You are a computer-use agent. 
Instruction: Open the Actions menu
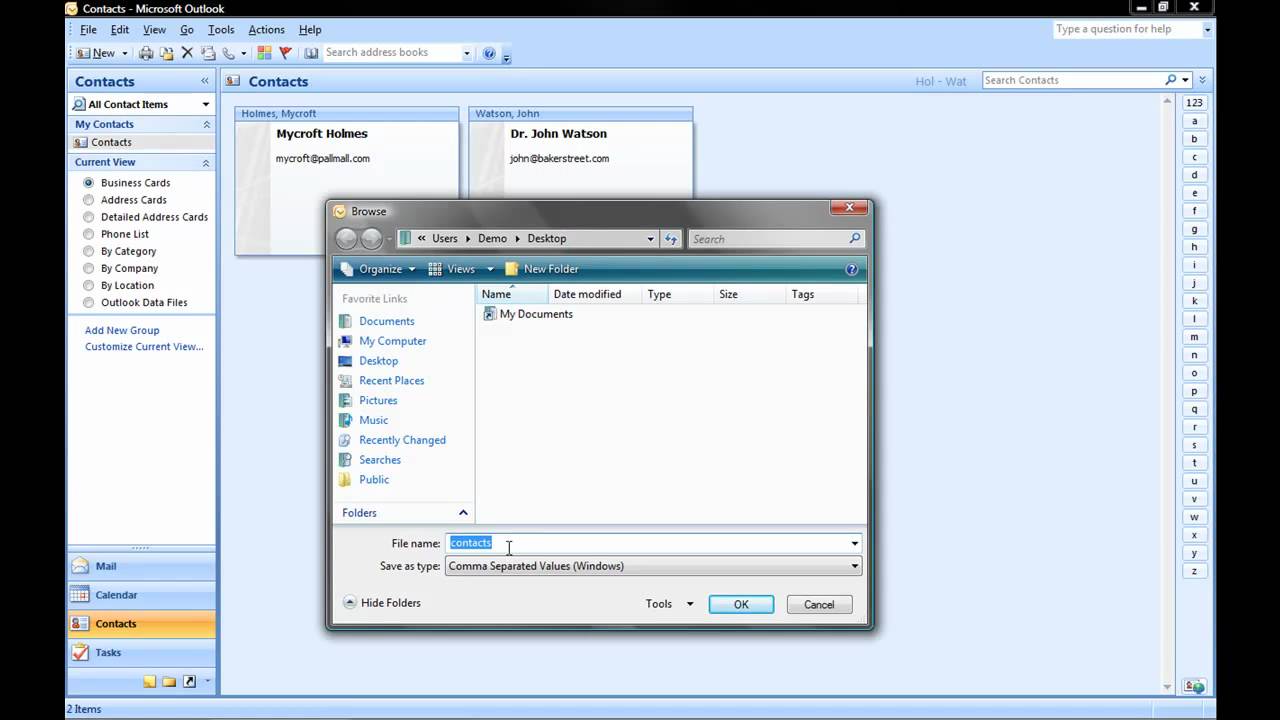[266, 30]
